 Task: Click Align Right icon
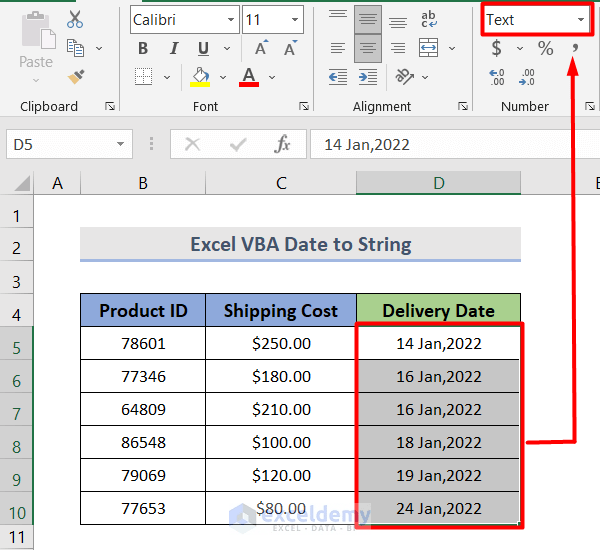pos(398,48)
